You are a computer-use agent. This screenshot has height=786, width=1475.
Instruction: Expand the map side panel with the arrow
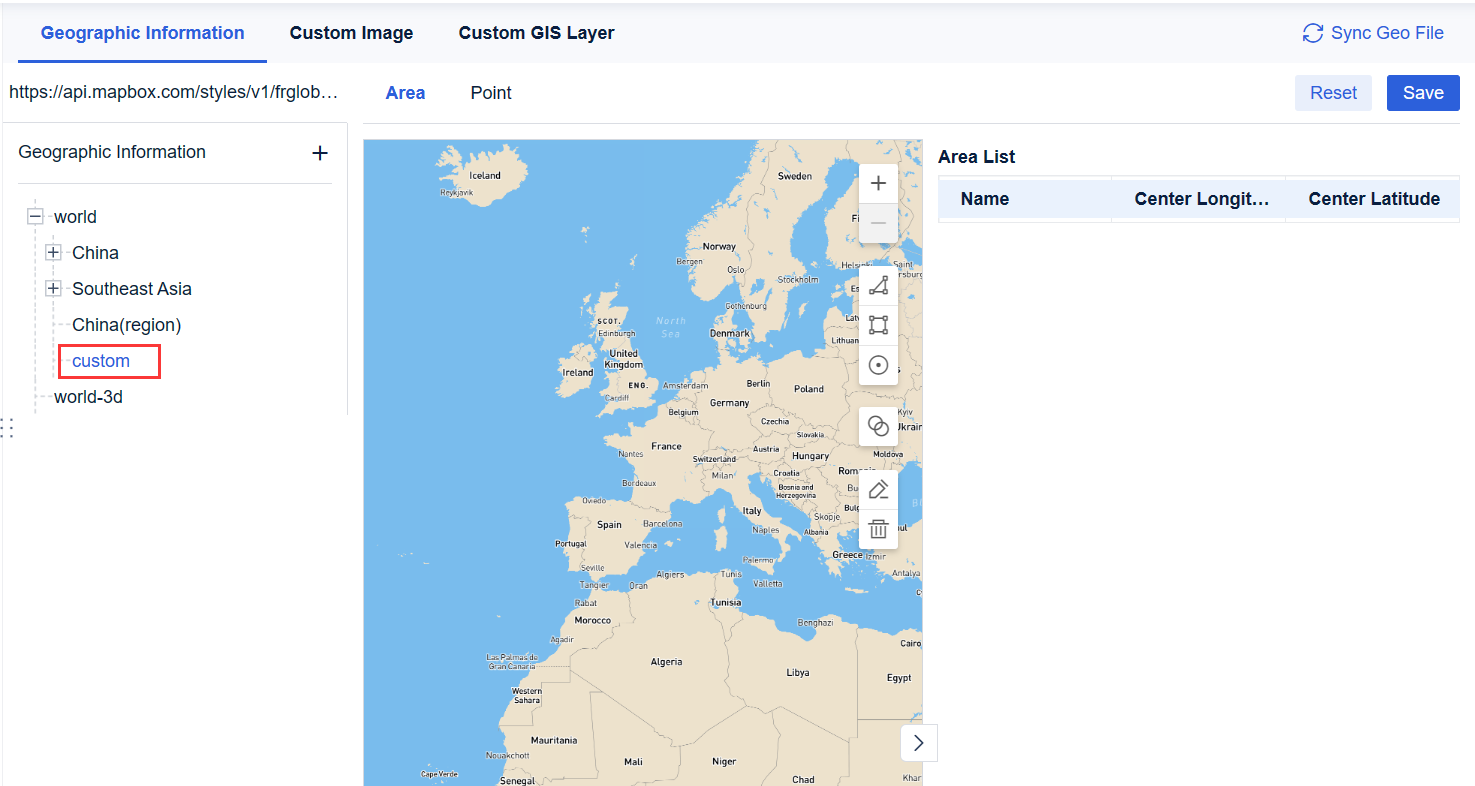[x=918, y=742]
